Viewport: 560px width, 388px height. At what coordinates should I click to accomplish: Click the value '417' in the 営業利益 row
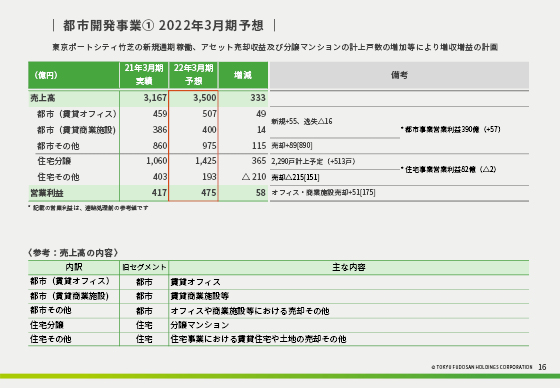[159, 193]
